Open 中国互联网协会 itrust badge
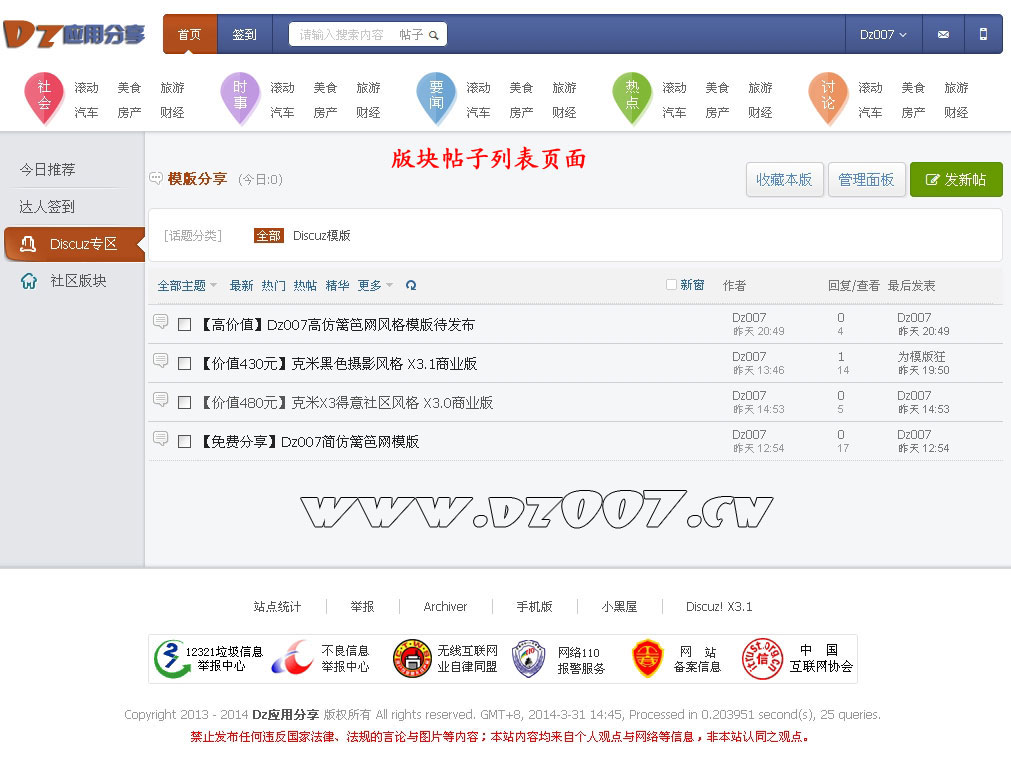Image resolution: width=1011 pixels, height=765 pixels. tap(797, 659)
